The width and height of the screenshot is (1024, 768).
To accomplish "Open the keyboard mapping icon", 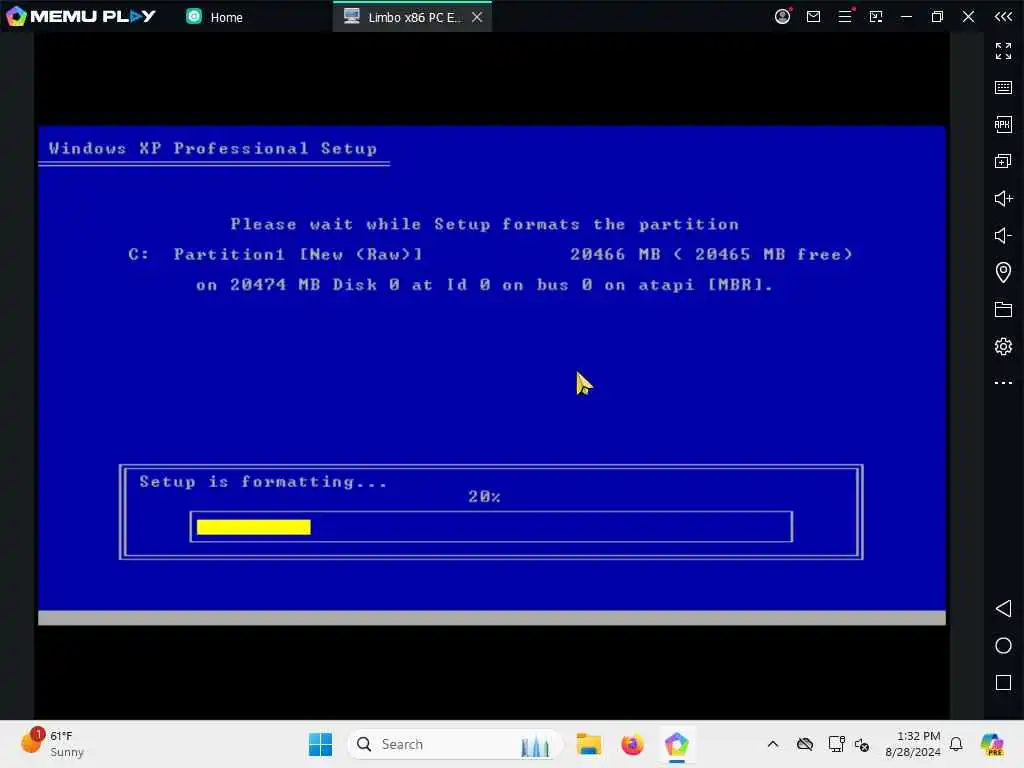I will click(1003, 88).
